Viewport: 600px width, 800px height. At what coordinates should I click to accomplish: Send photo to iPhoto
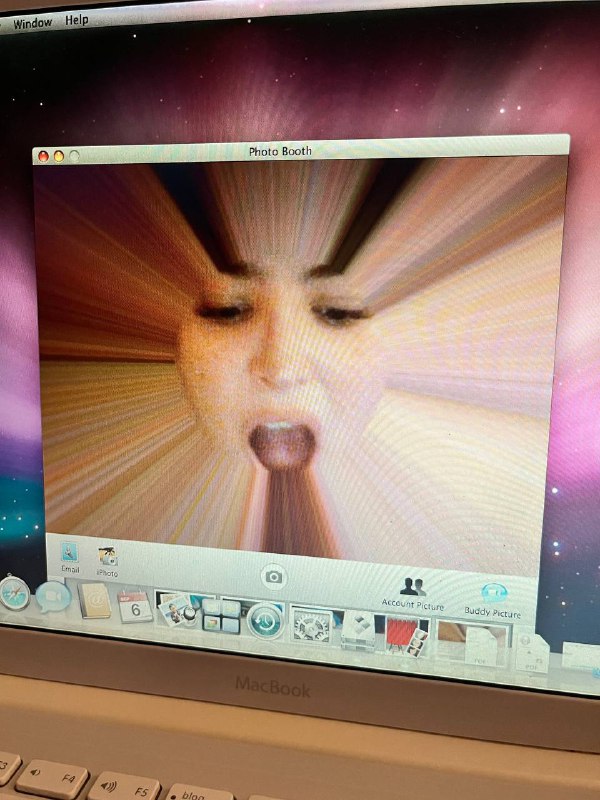[x=107, y=557]
